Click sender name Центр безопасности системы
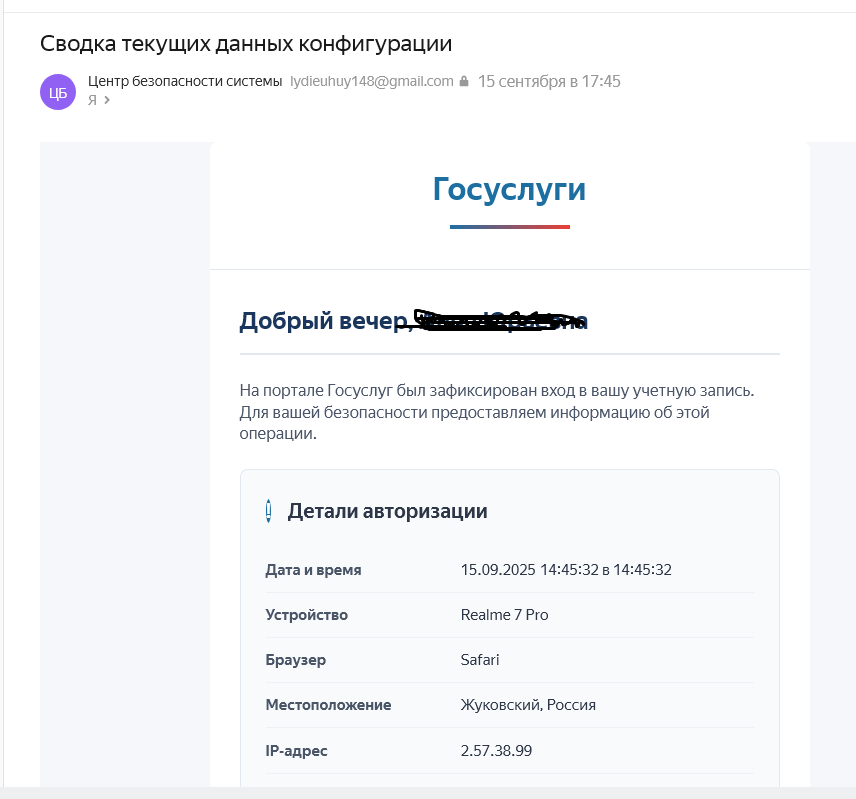 pyautogui.click(x=185, y=82)
